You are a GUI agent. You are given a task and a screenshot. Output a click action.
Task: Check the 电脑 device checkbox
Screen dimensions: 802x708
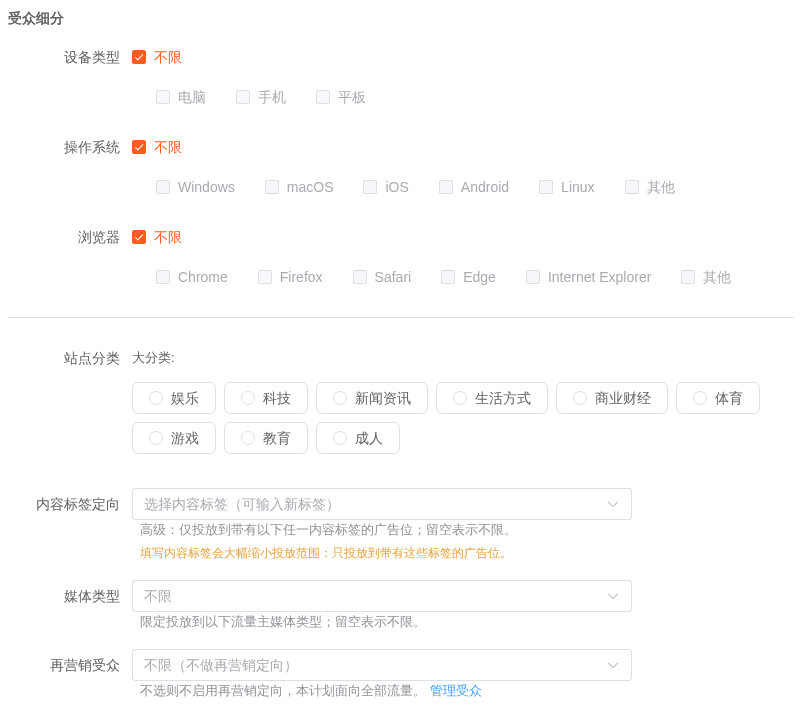coord(163,97)
